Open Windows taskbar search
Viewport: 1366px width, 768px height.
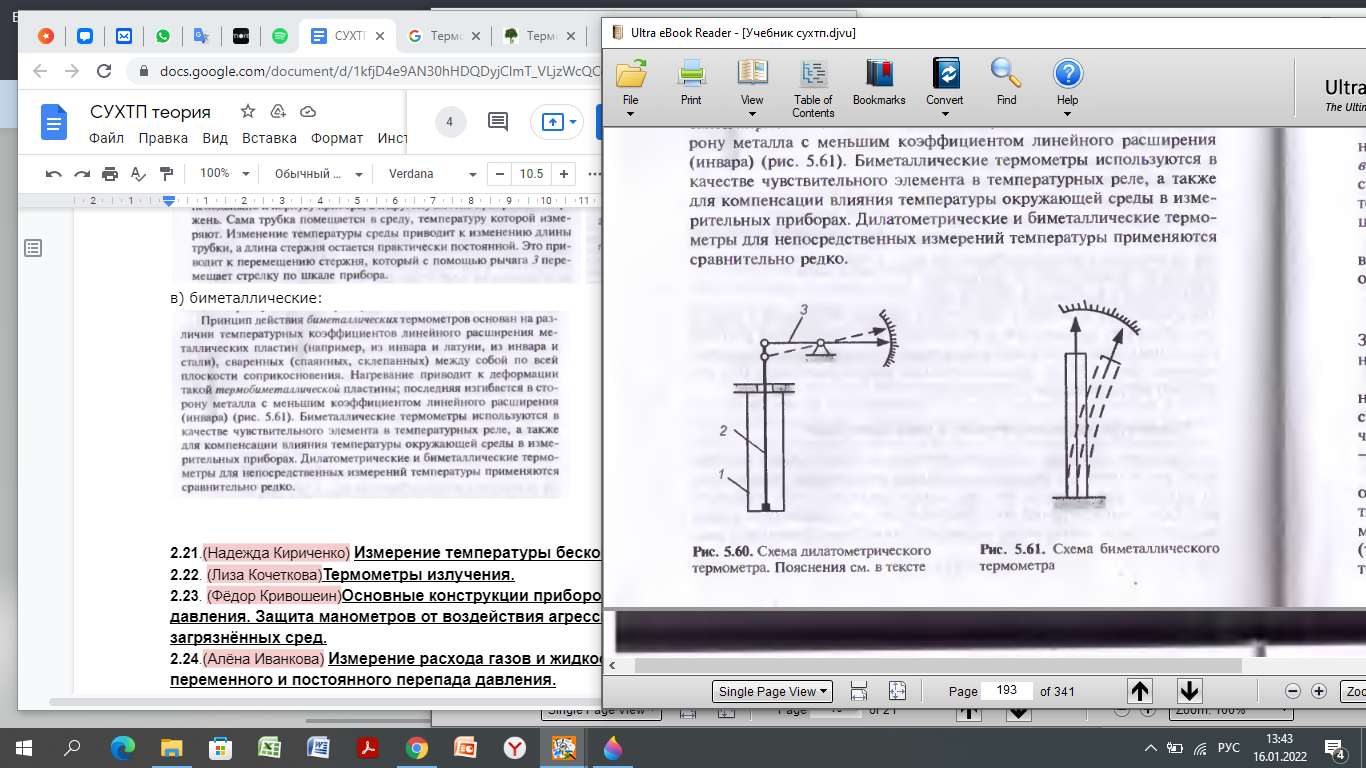pyautogui.click(x=72, y=747)
